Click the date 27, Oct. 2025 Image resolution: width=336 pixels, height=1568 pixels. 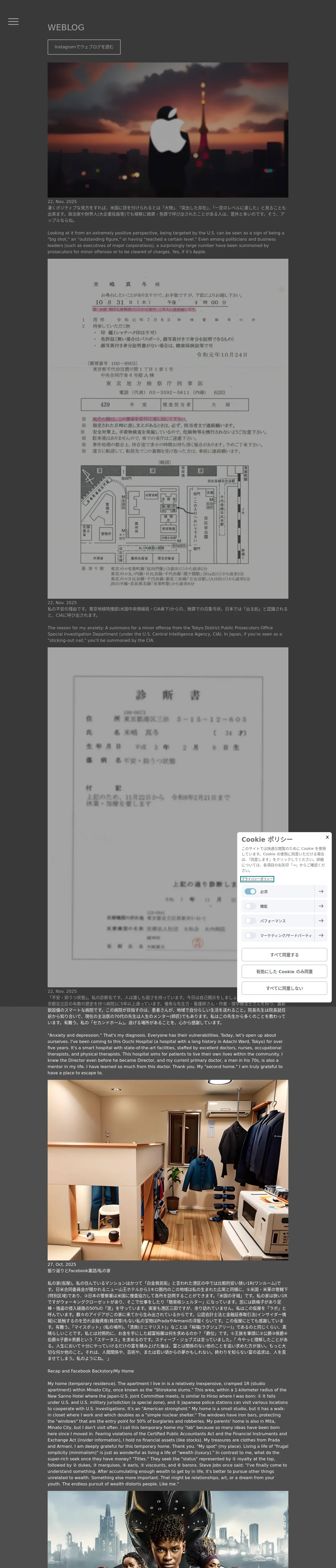[62, 1264]
